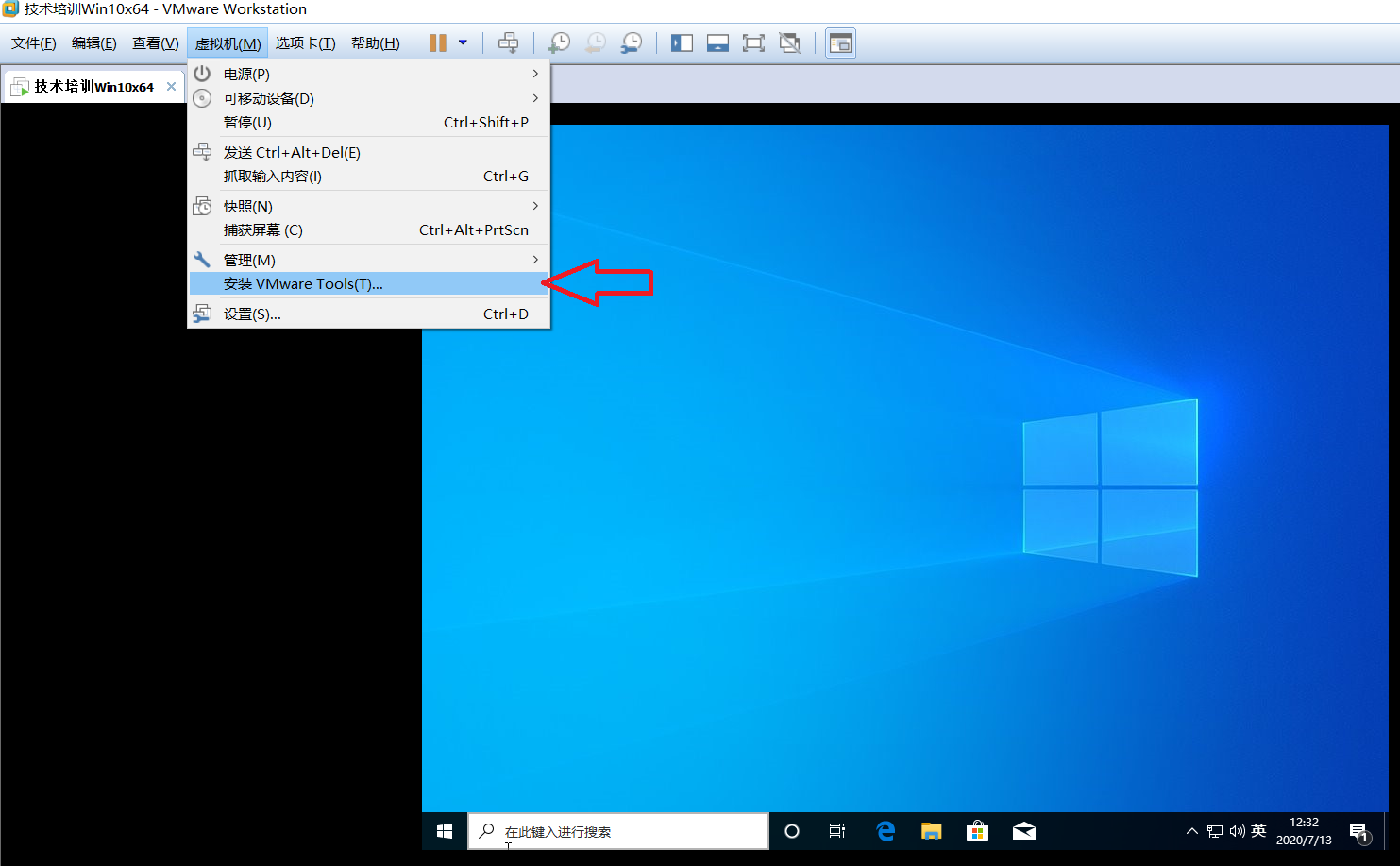Click the Send Ctrl+Alt+Del toolbar icon

[x=508, y=42]
